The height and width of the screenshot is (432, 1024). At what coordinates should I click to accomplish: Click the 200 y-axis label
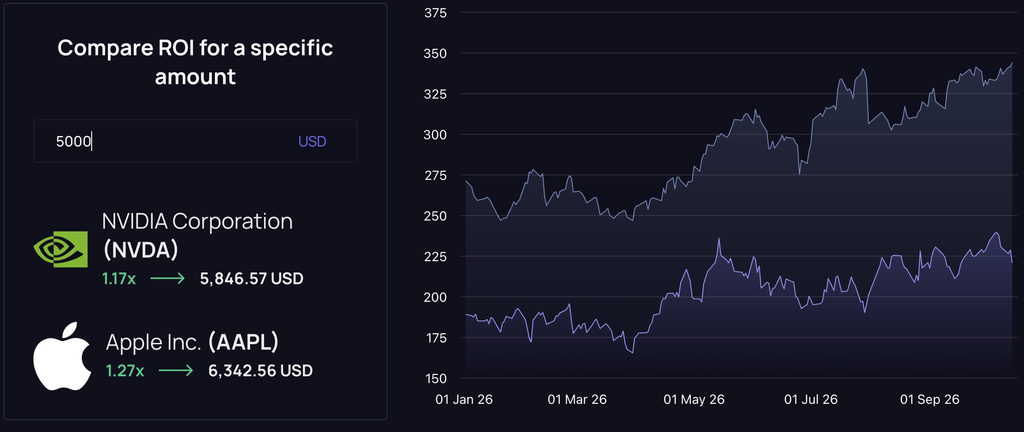click(435, 297)
